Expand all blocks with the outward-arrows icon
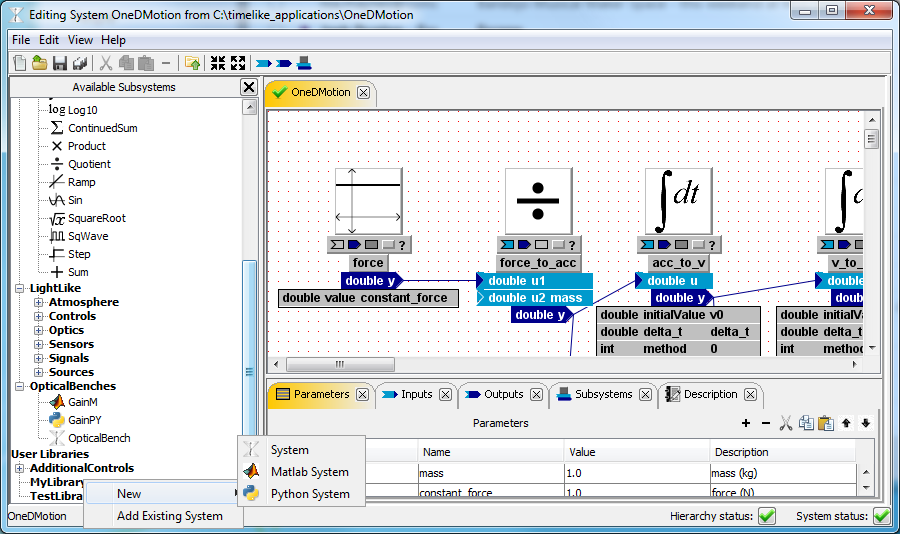The image size is (900, 534). coord(238,63)
